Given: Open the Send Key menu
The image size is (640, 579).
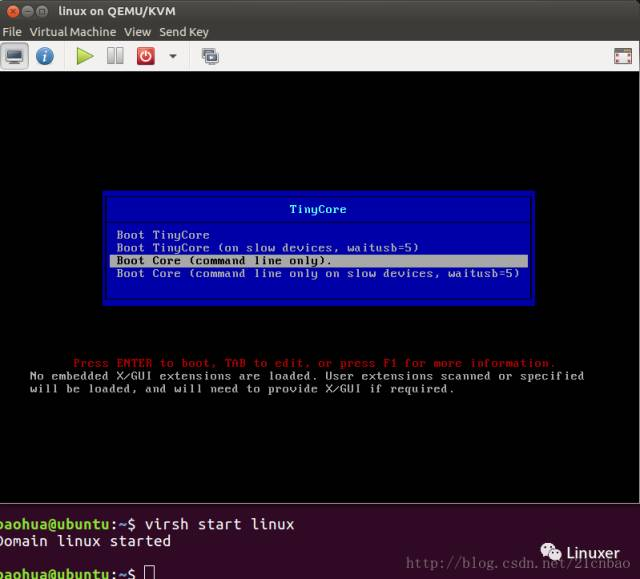Looking at the screenshot, I should point(184,32).
